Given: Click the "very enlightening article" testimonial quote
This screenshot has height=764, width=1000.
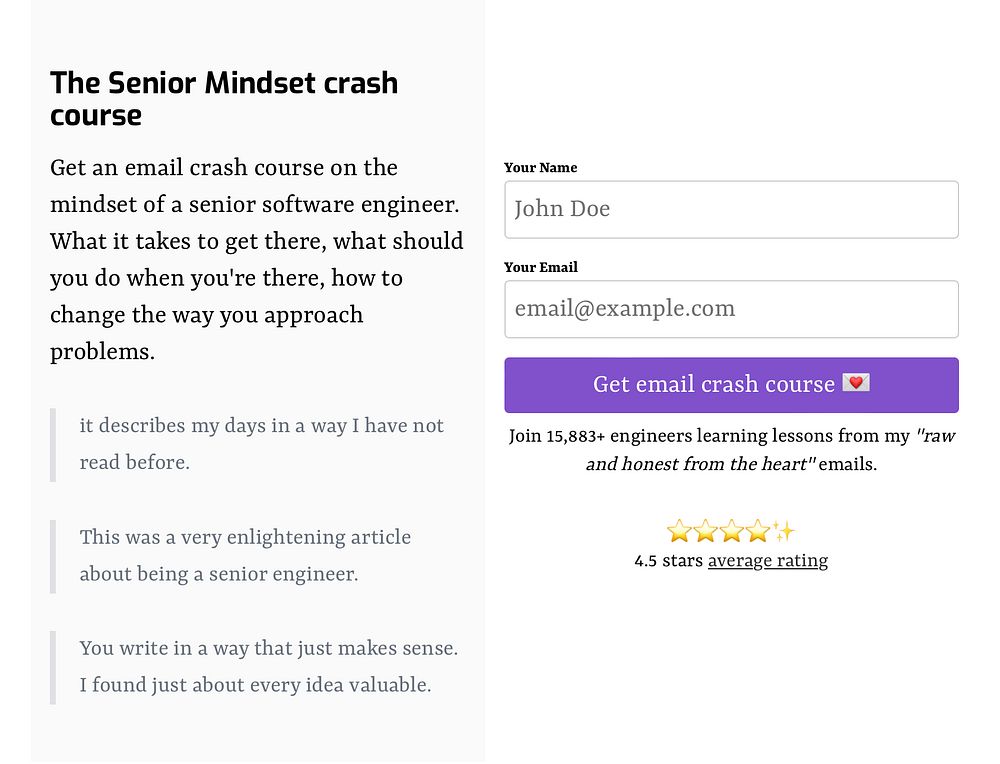Looking at the screenshot, I should tap(245, 555).
